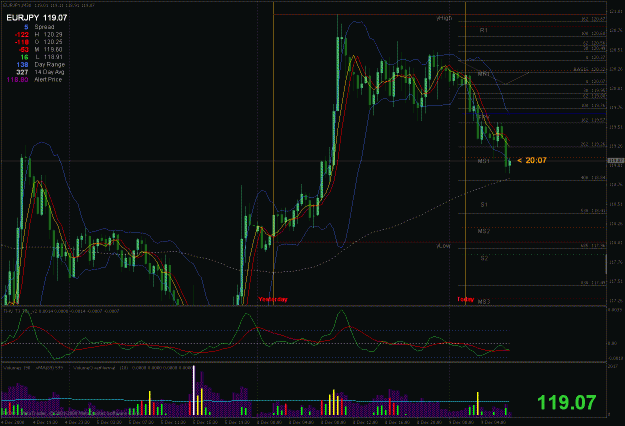Click the EURJPY 119.07 symbol heading
625x426 pixels.
(37, 18)
